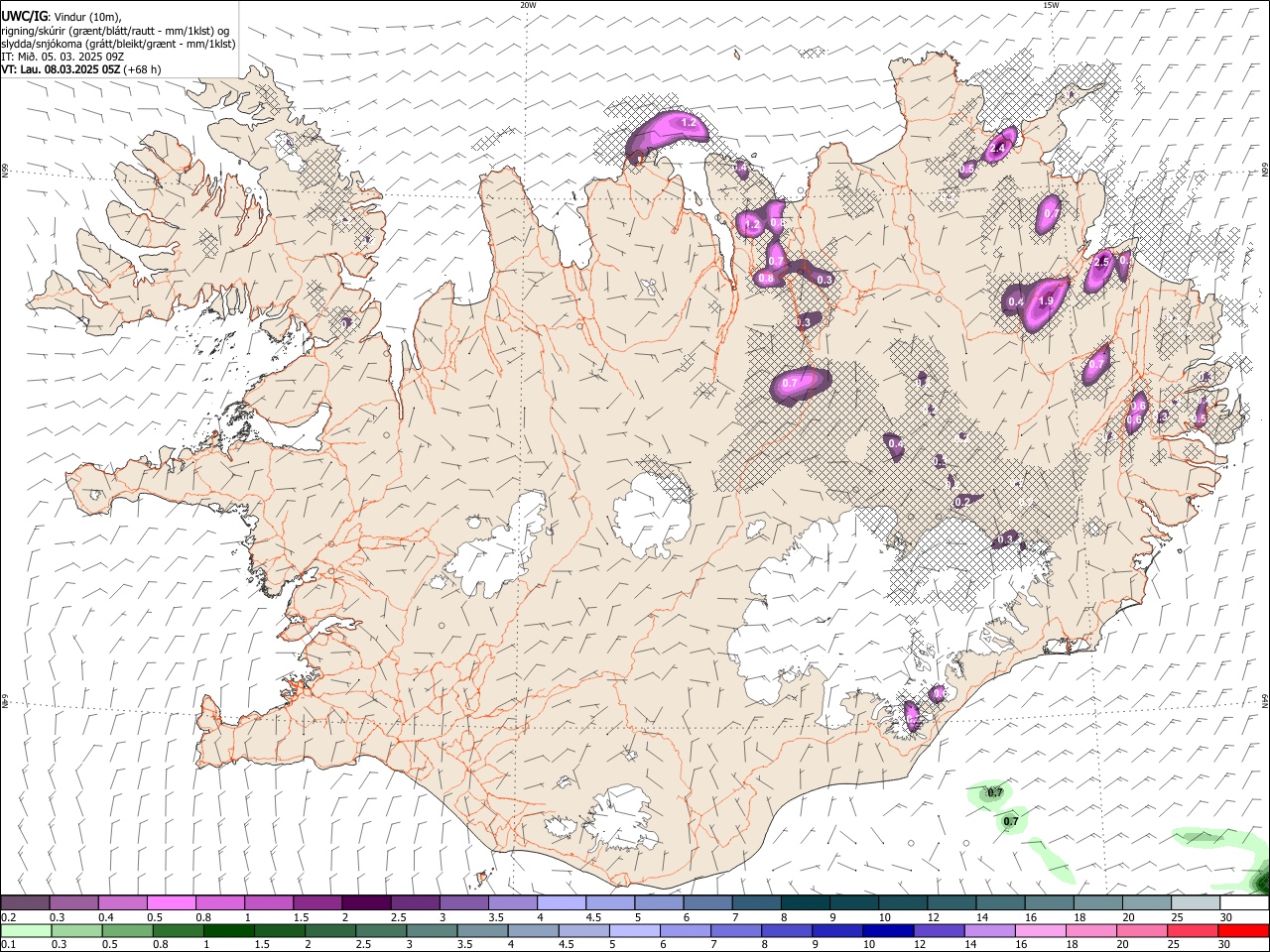Select the bright pink 0.5 snow legend swatch

(172, 903)
